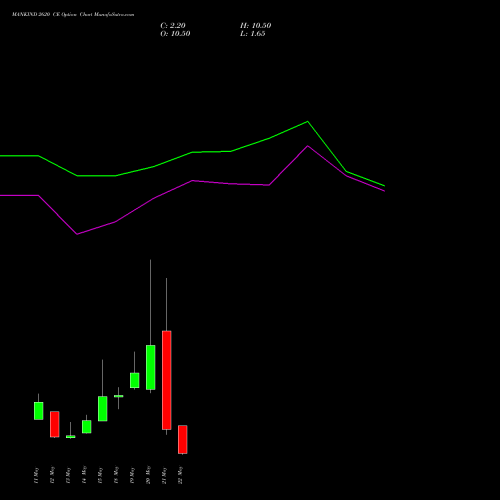This screenshot has height=500, width=500.
Task: Click the thin candlestick for 18 May
Action: pyautogui.click(x=119, y=396)
